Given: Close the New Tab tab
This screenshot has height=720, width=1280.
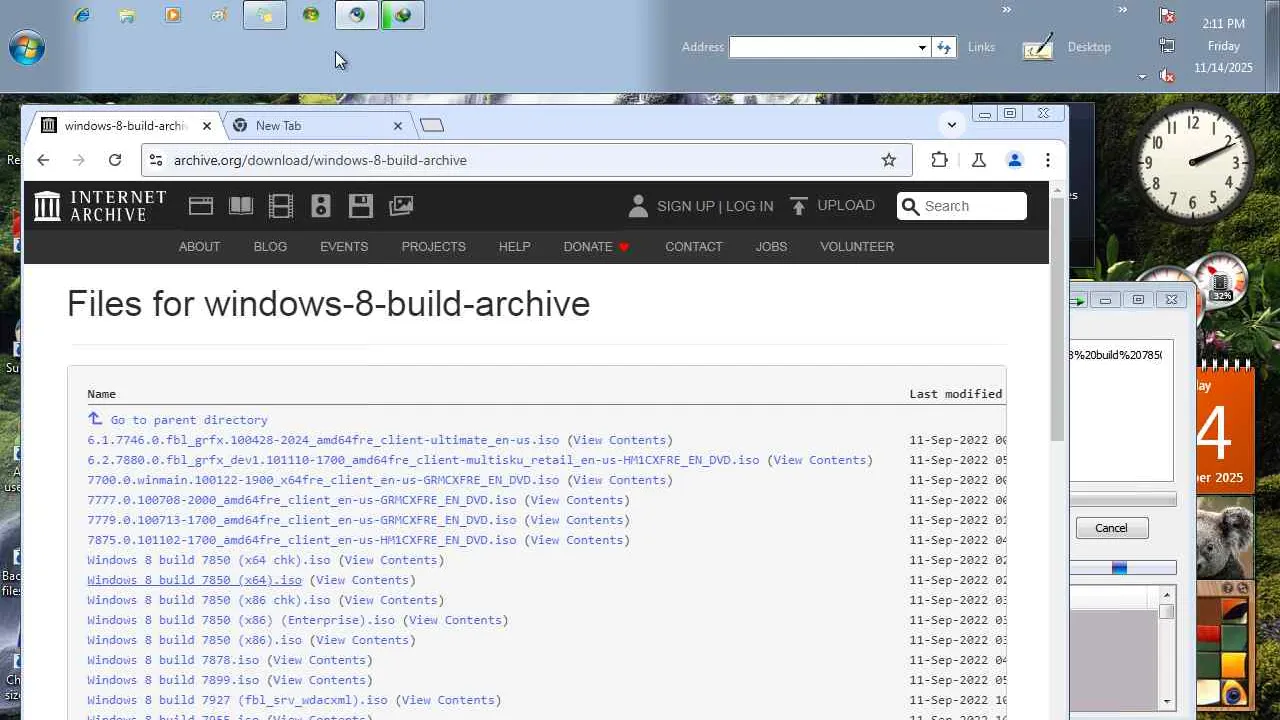Looking at the screenshot, I should 398,125.
